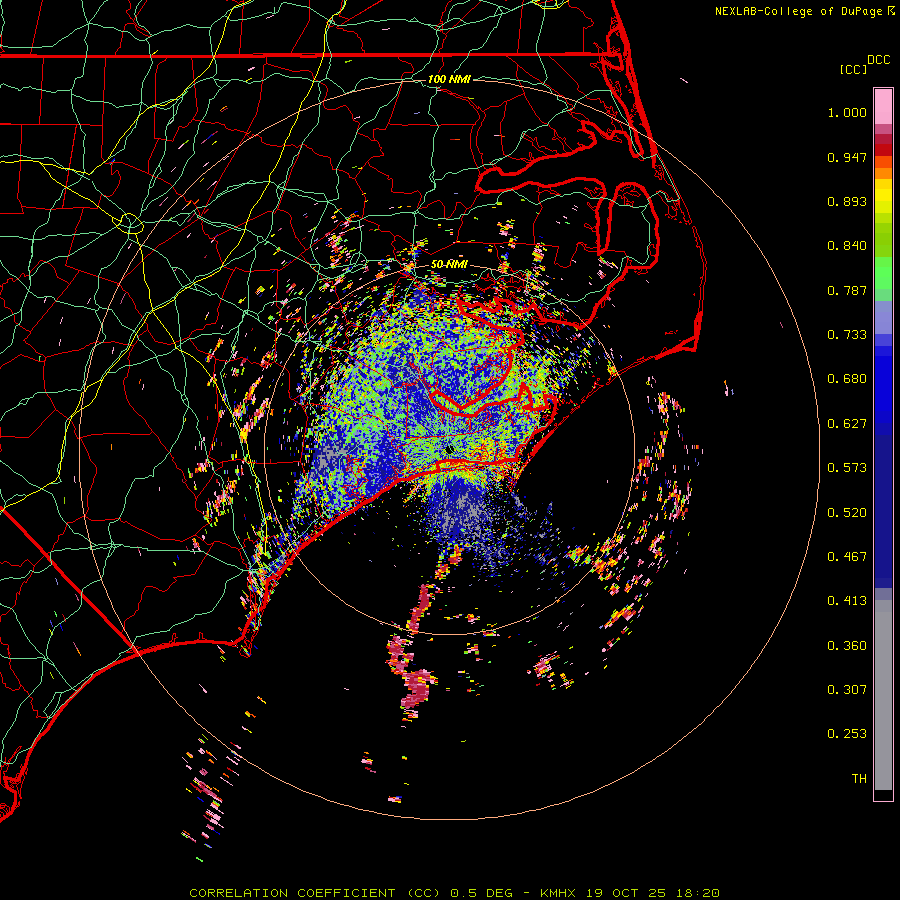
Task: Select the 0.573 scale value
Action: point(847,468)
